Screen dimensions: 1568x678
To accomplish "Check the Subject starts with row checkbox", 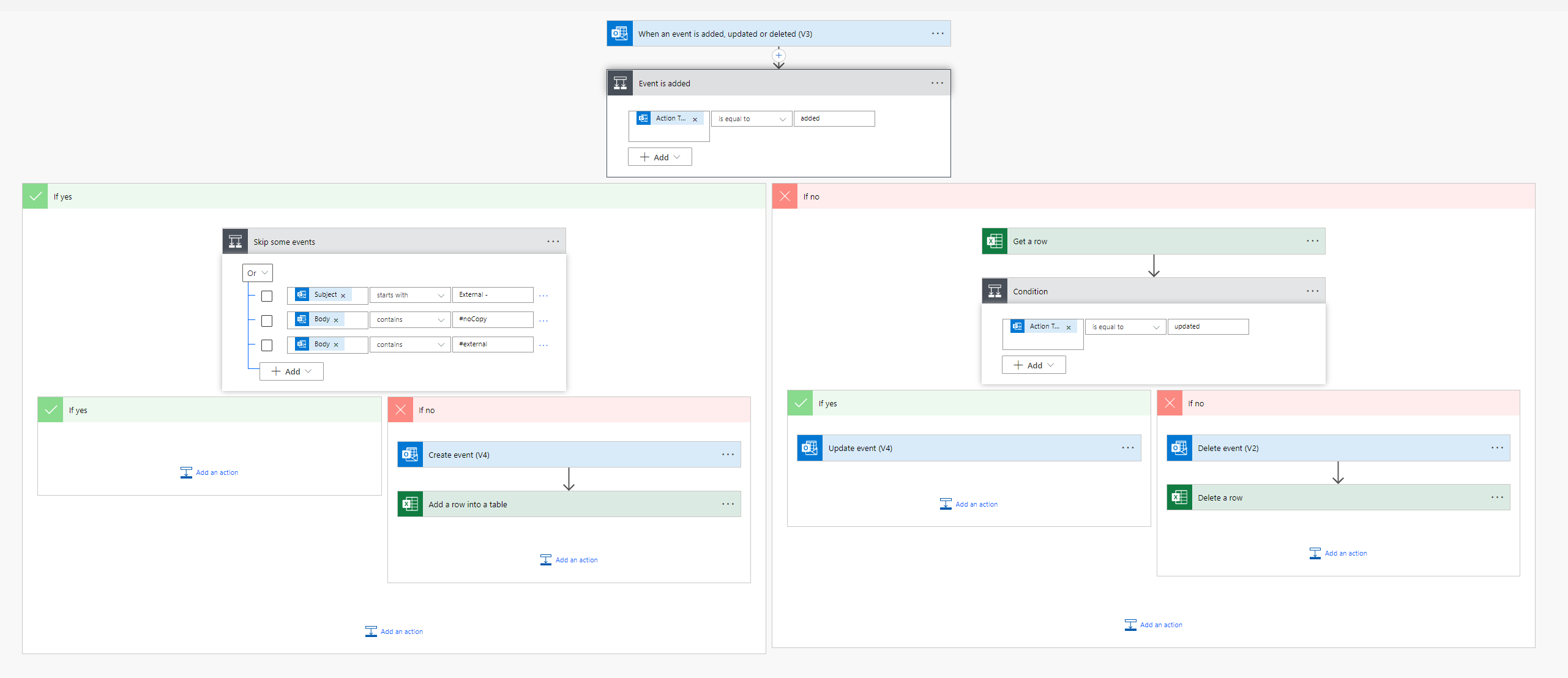I will (267, 296).
